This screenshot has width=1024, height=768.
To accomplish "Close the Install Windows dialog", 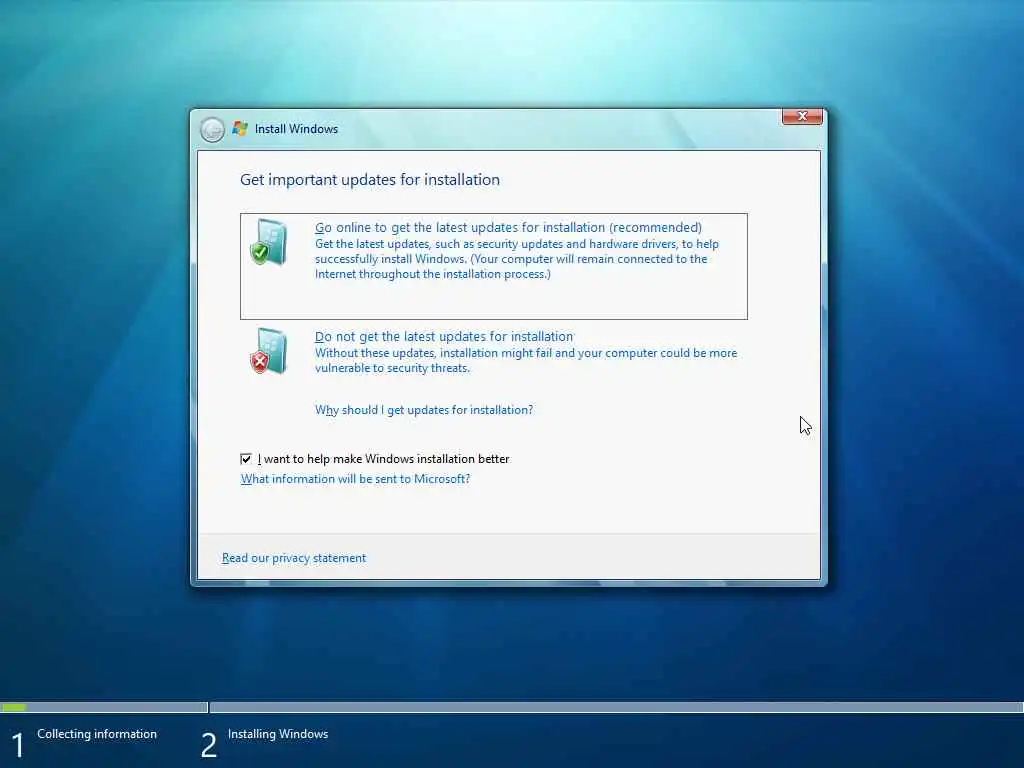I will (802, 116).
